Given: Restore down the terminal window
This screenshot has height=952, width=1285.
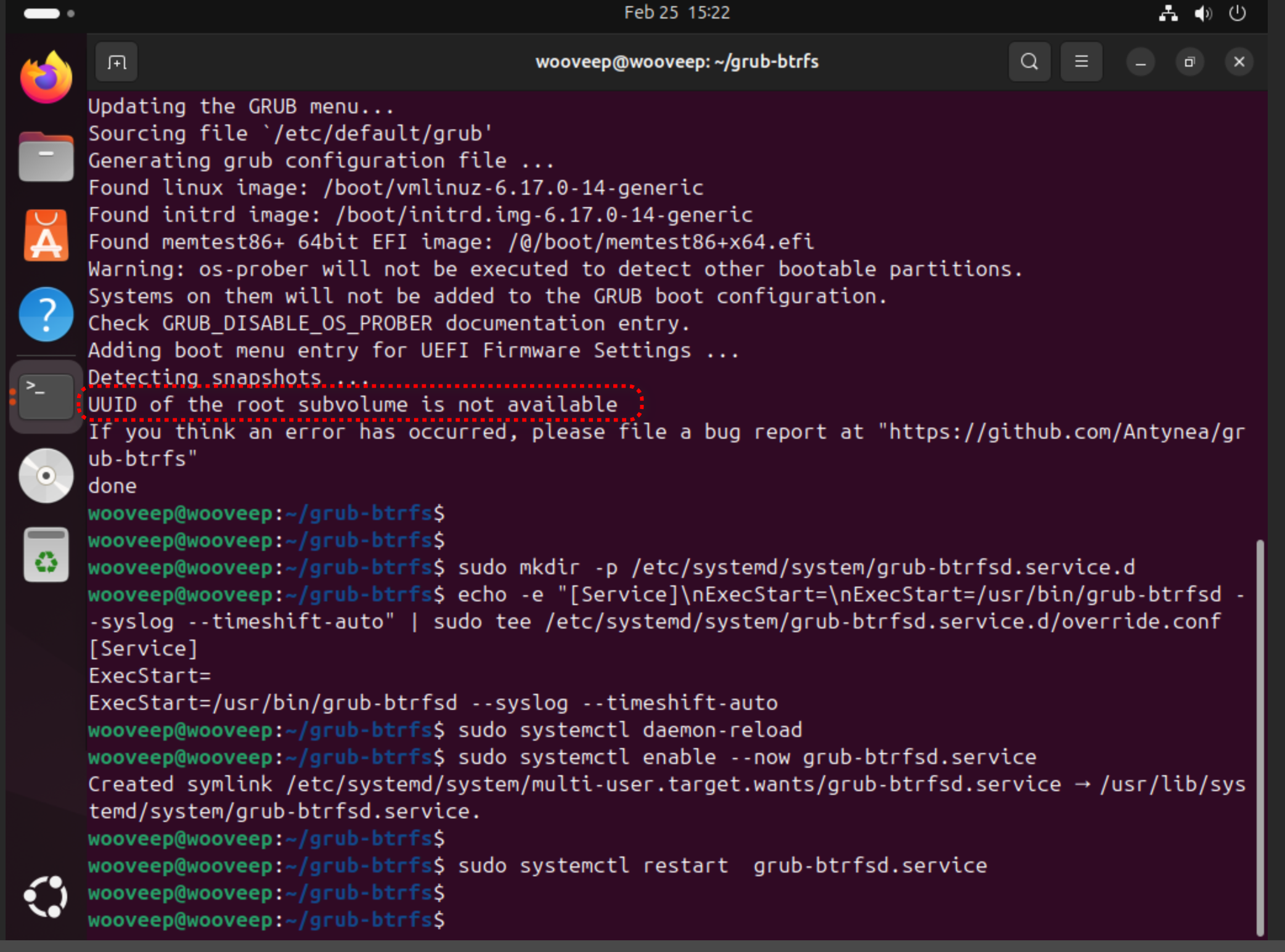Looking at the screenshot, I should pyautogui.click(x=1189, y=62).
